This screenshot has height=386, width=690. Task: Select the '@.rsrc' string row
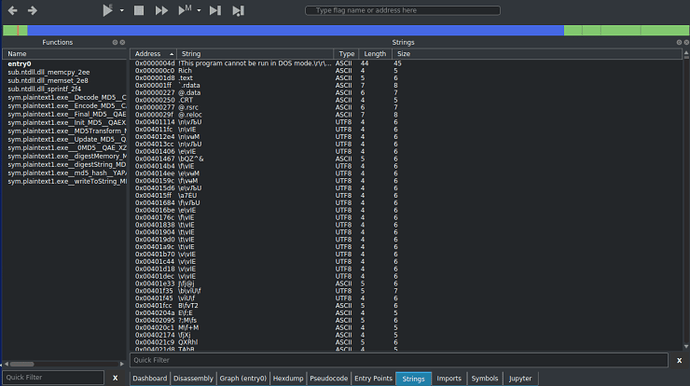(406, 107)
